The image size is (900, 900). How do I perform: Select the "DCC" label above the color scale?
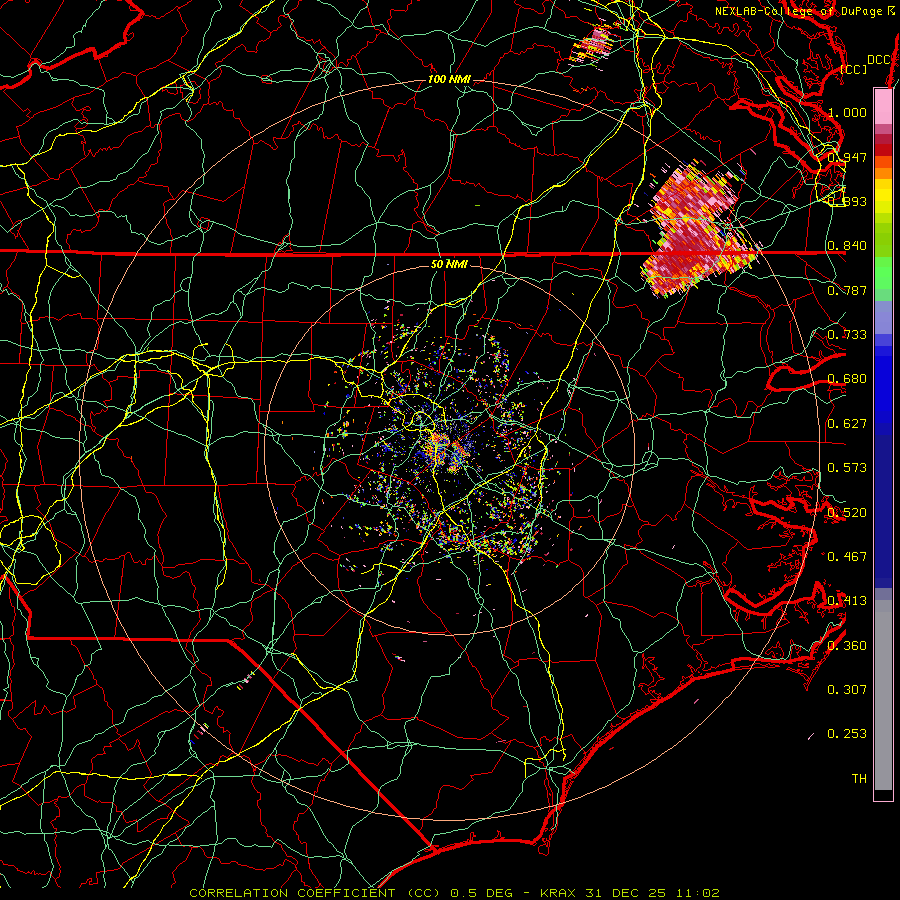[879, 59]
